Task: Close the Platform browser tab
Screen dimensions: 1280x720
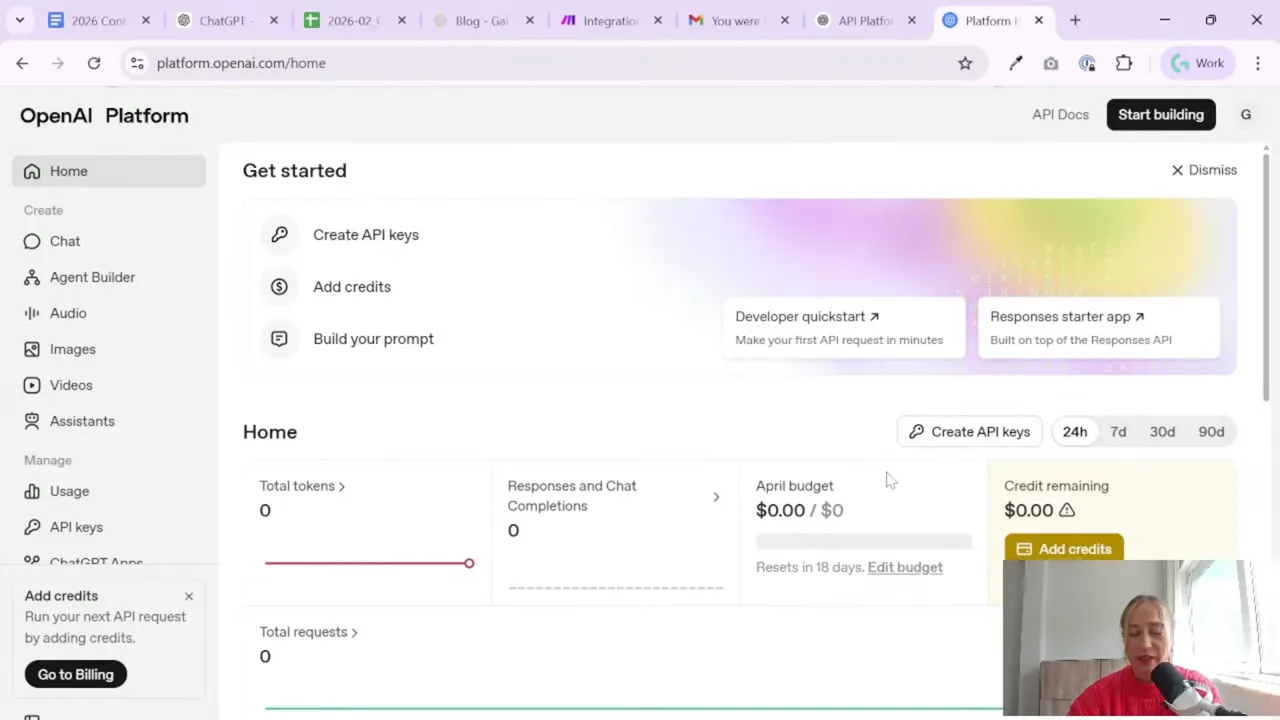Action: tap(1039, 20)
